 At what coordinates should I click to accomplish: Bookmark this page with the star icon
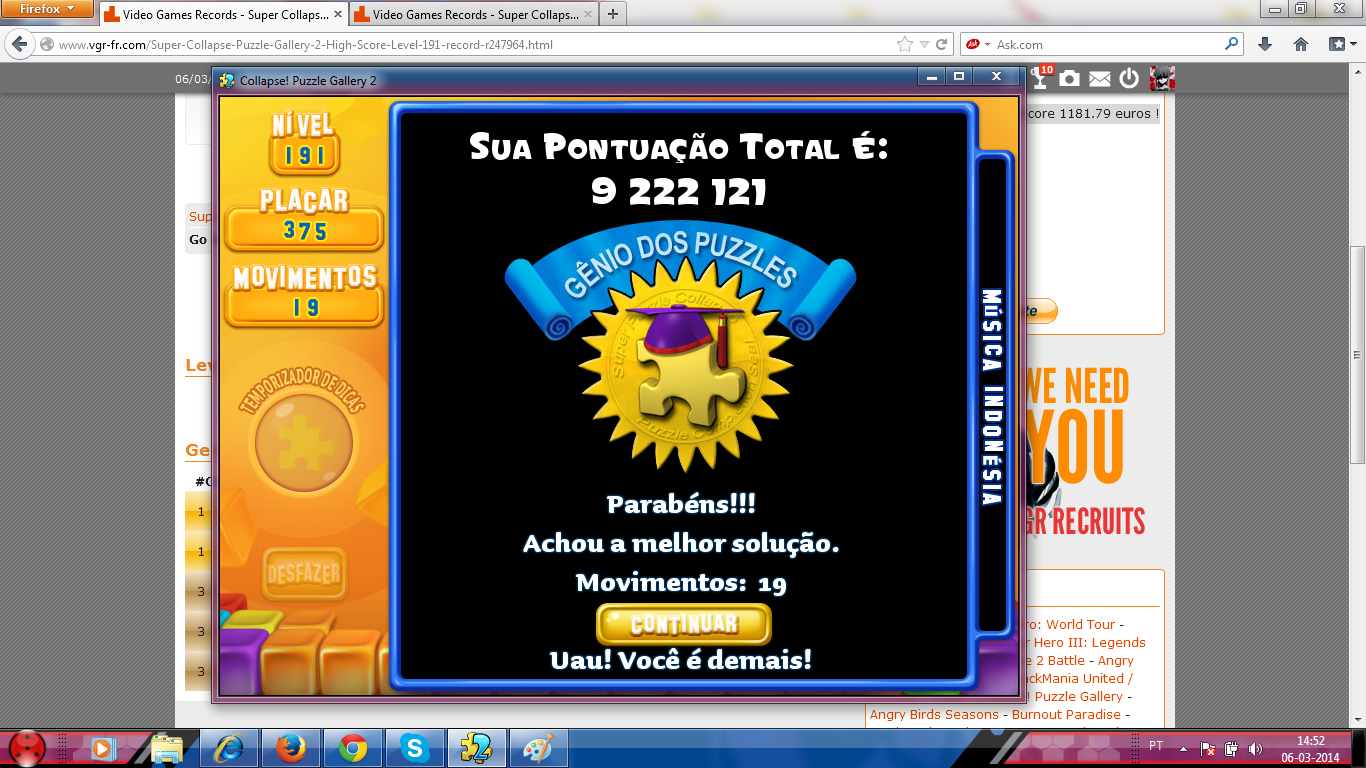(905, 44)
